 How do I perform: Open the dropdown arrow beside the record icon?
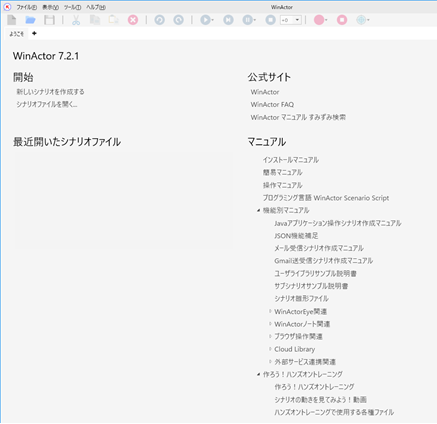(x=326, y=20)
